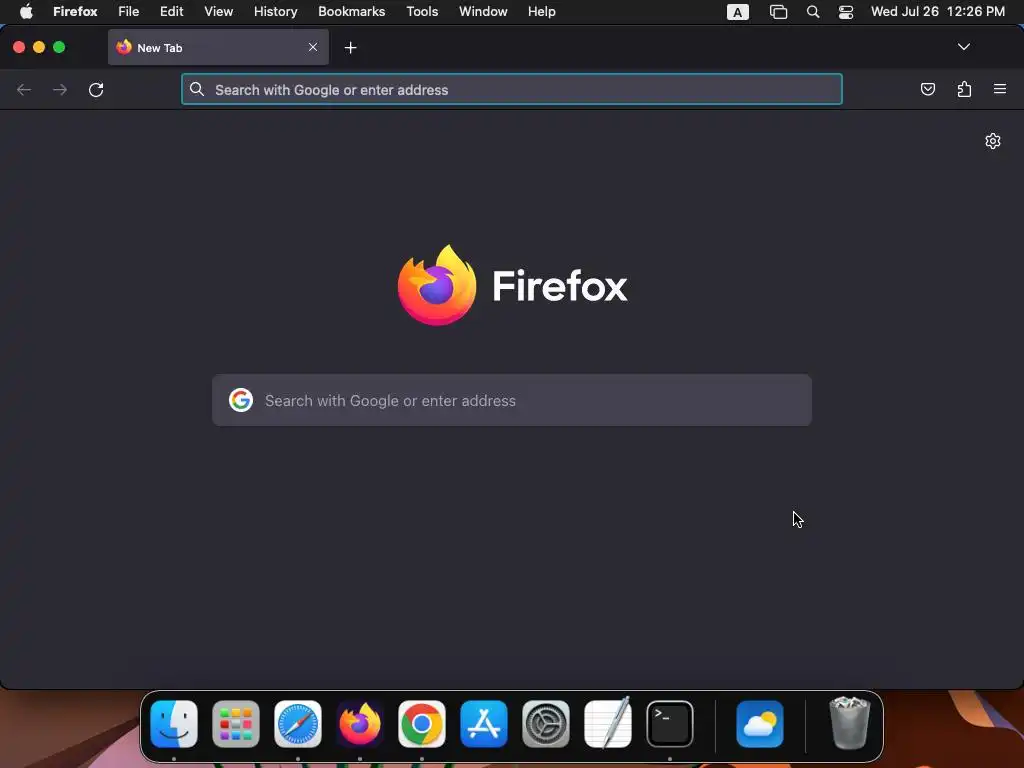The height and width of the screenshot is (768, 1024).
Task: Open the History menu
Action: pos(276,12)
